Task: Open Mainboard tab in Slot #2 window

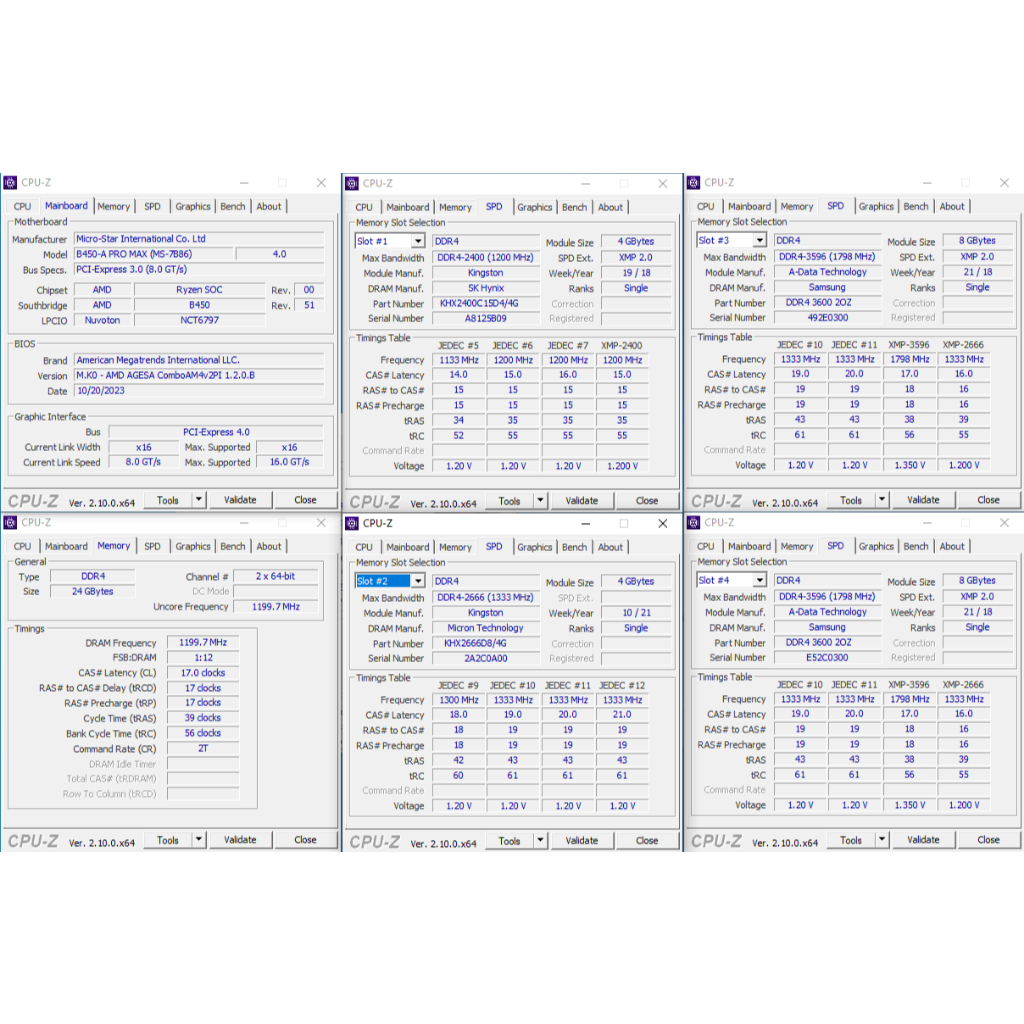Action: click(408, 547)
